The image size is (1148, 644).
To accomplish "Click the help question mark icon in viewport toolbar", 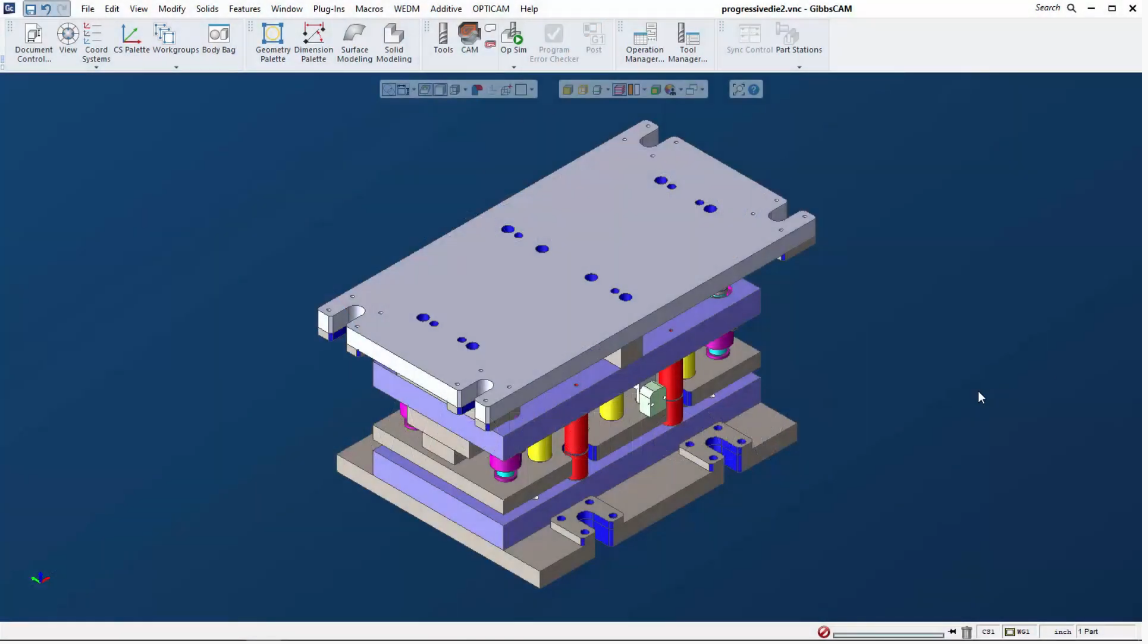I will 753,89.
